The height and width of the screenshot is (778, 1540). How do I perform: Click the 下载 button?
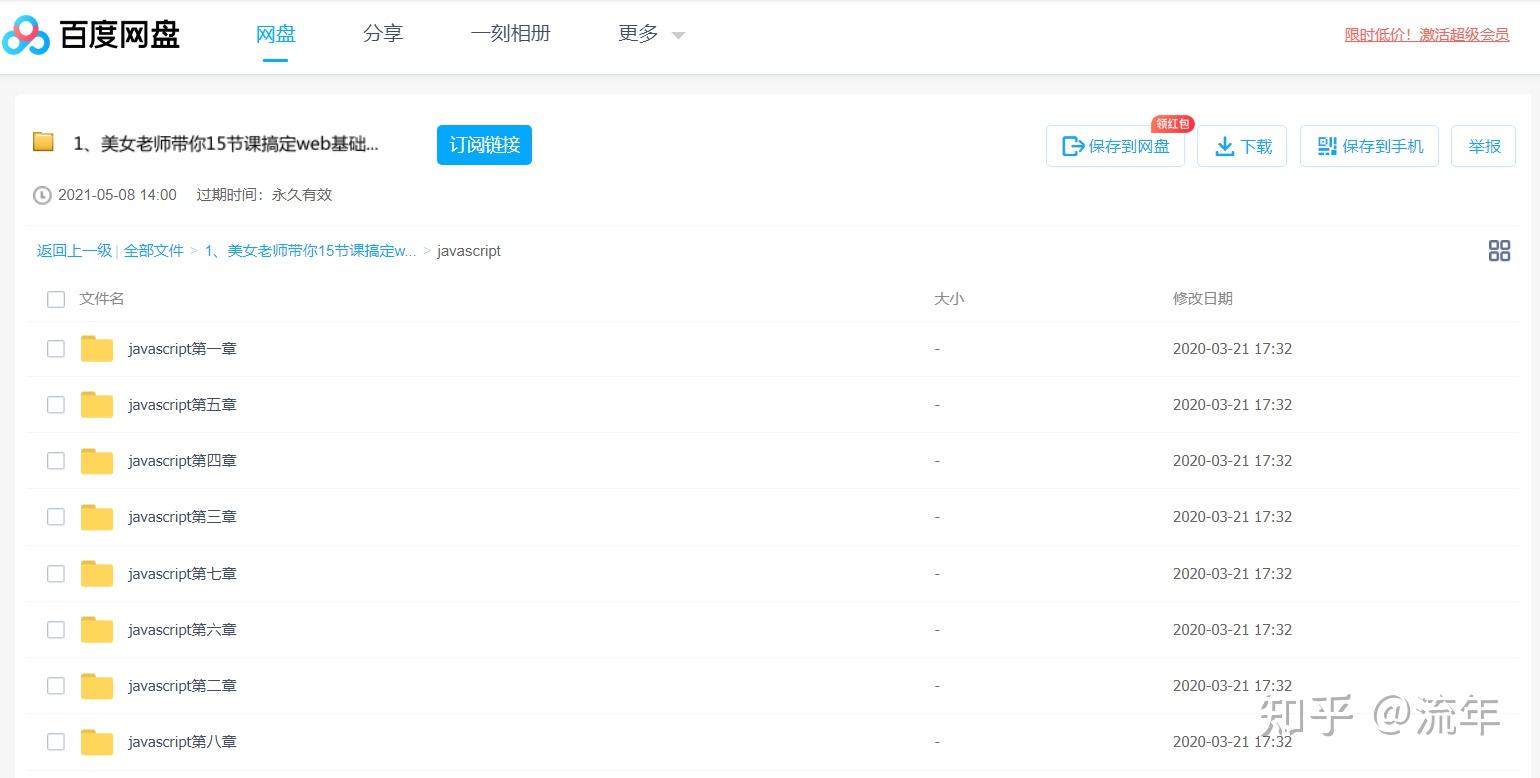pyautogui.click(x=1242, y=146)
